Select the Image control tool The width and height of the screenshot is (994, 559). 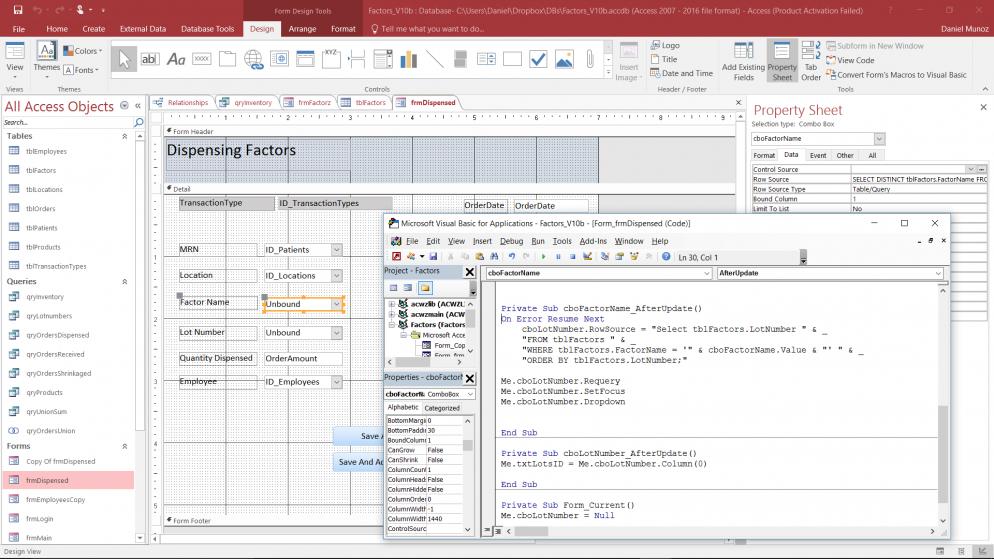pos(564,59)
